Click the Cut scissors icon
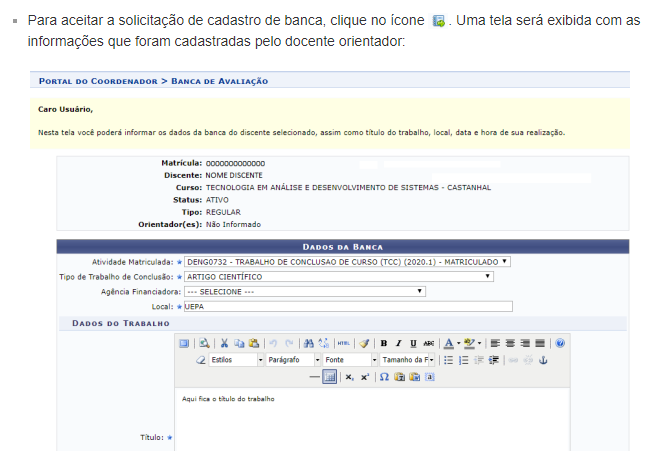This screenshot has width=664, height=464. [225, 343]
